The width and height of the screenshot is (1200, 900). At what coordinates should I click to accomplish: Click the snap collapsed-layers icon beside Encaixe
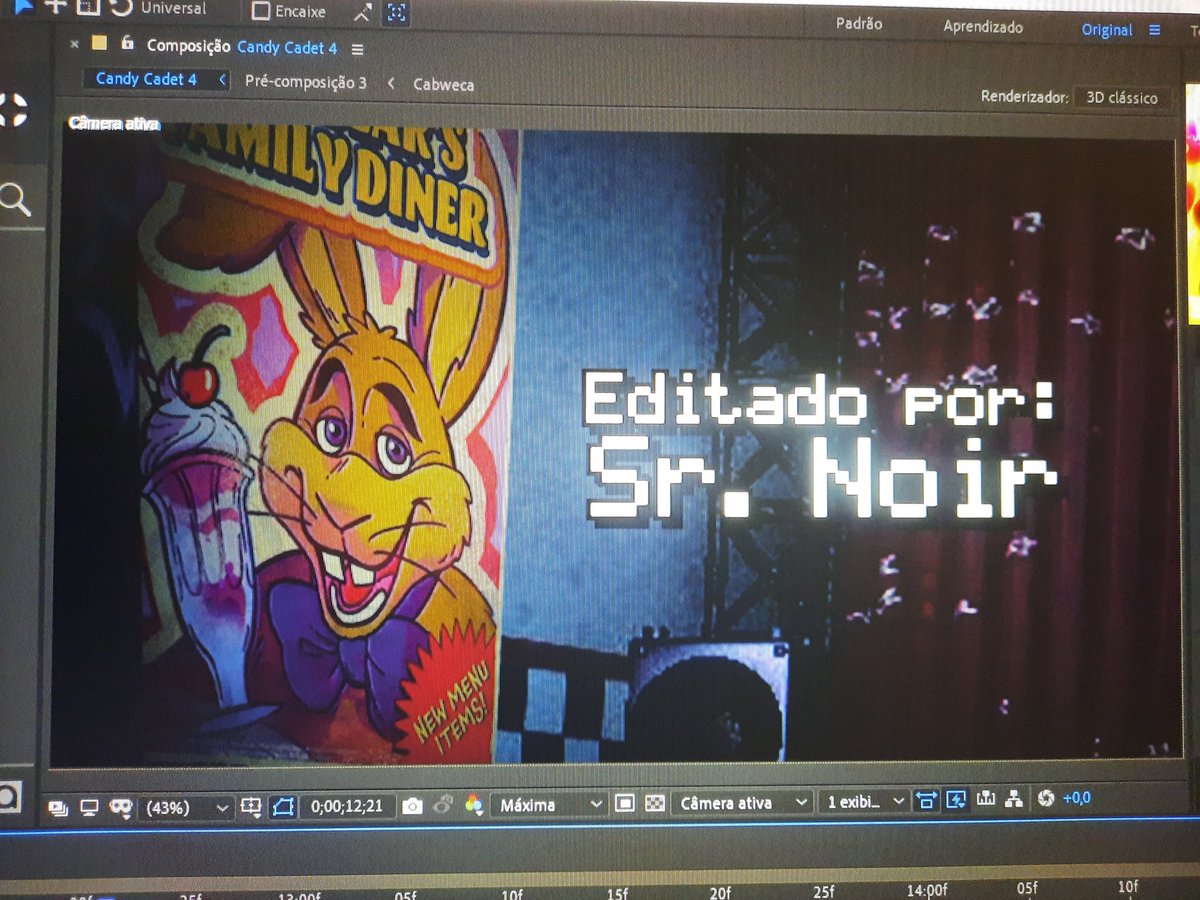click(x=361, y=13)
